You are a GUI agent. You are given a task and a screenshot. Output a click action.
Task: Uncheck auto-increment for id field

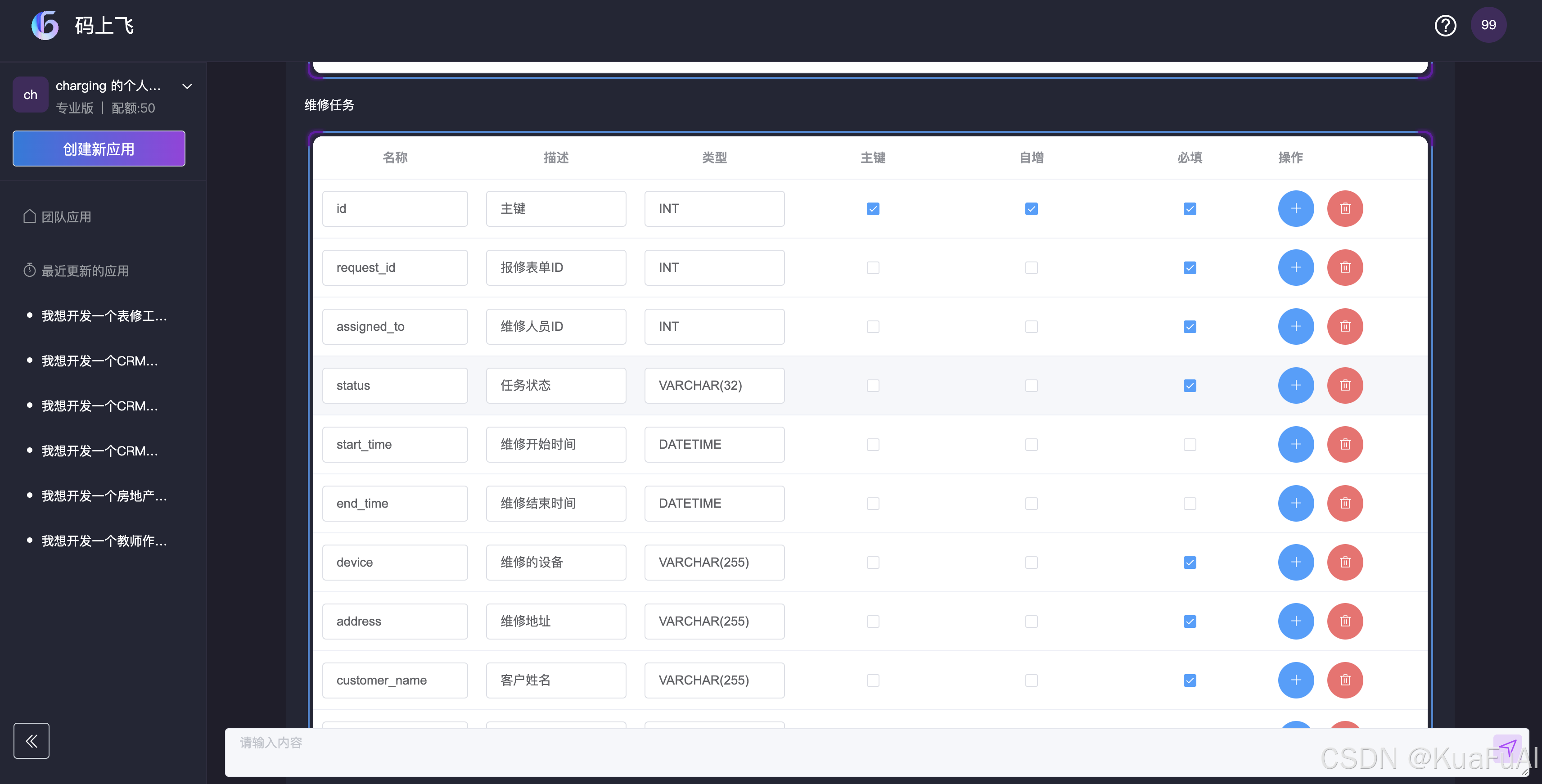click(1031, 209)
